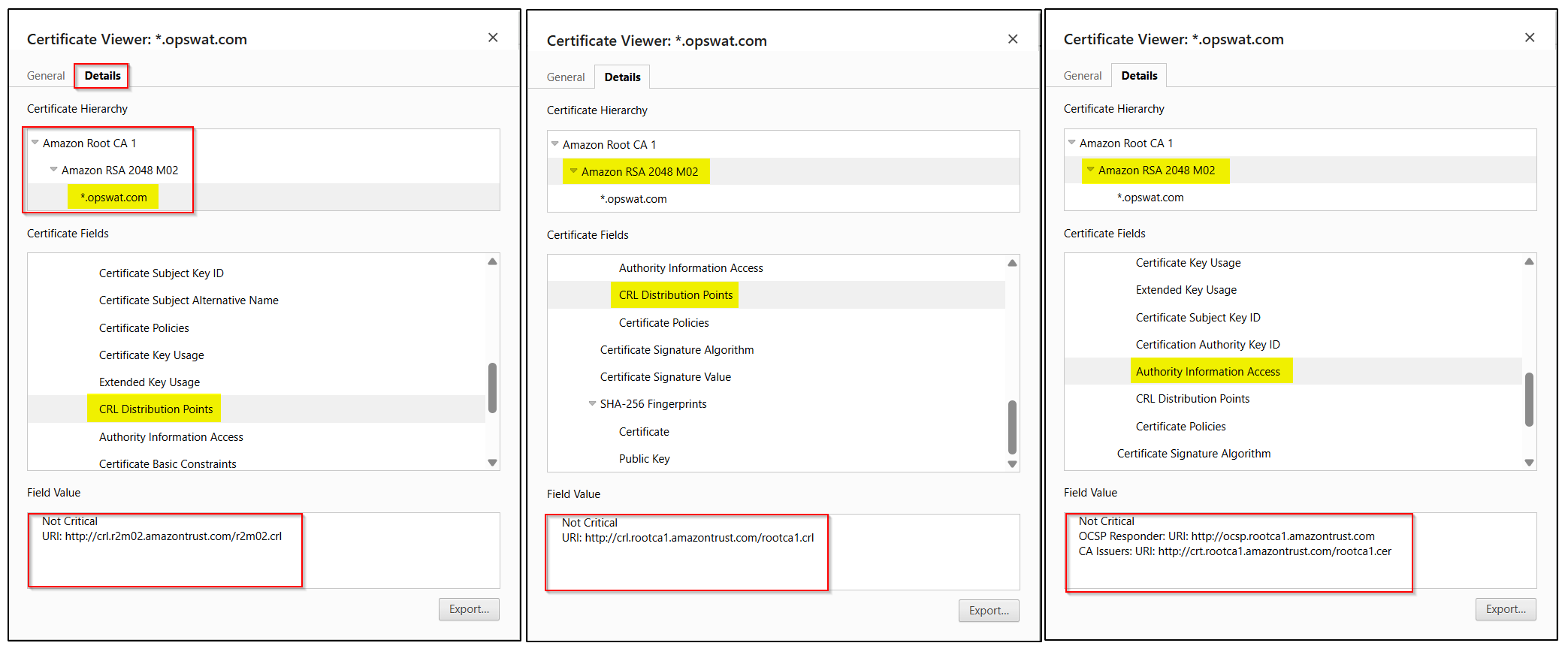Select Certificate Signature Algorithm in right viewer
Screen dimensions: 1568x649
(x=1194, y=454)
